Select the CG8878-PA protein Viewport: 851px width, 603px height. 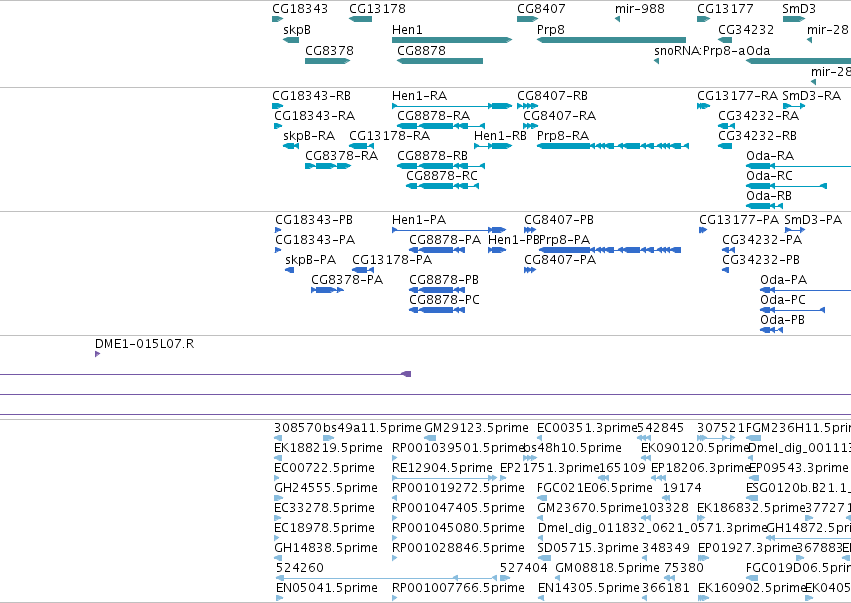[437, 250]
